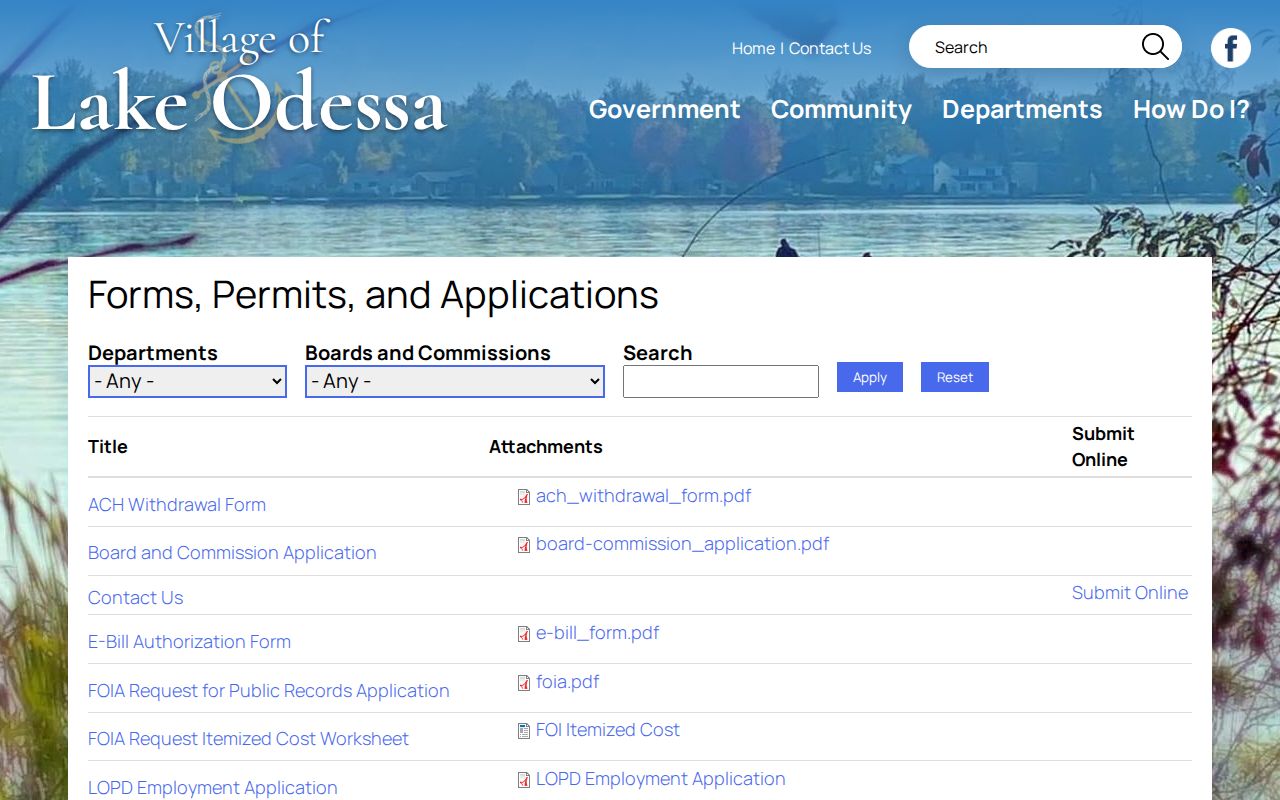Click the search magnifying glass icon
The height and width of the screenshot is (800, 1280).
point(1155,47)
